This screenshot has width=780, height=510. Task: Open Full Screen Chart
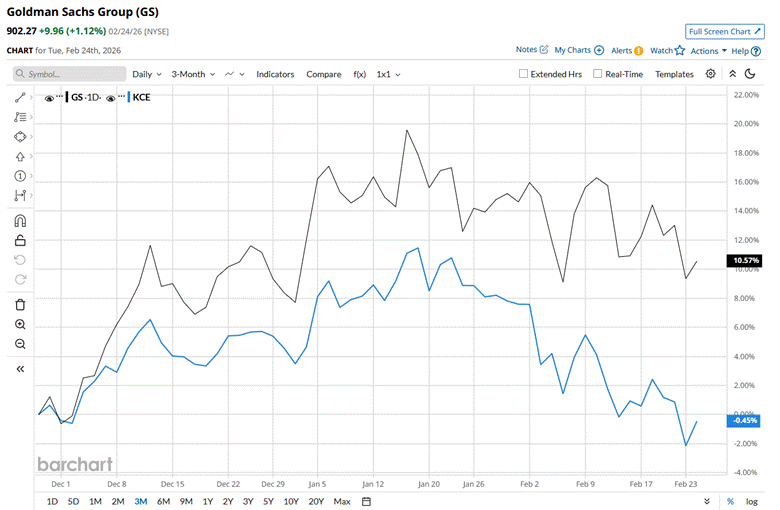point(725,31)
